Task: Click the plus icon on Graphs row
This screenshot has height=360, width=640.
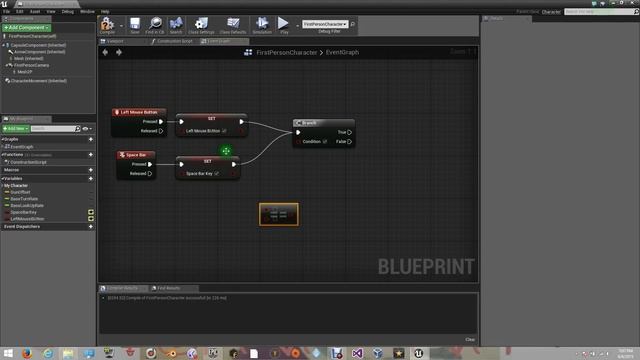Action: coord(91,139)
